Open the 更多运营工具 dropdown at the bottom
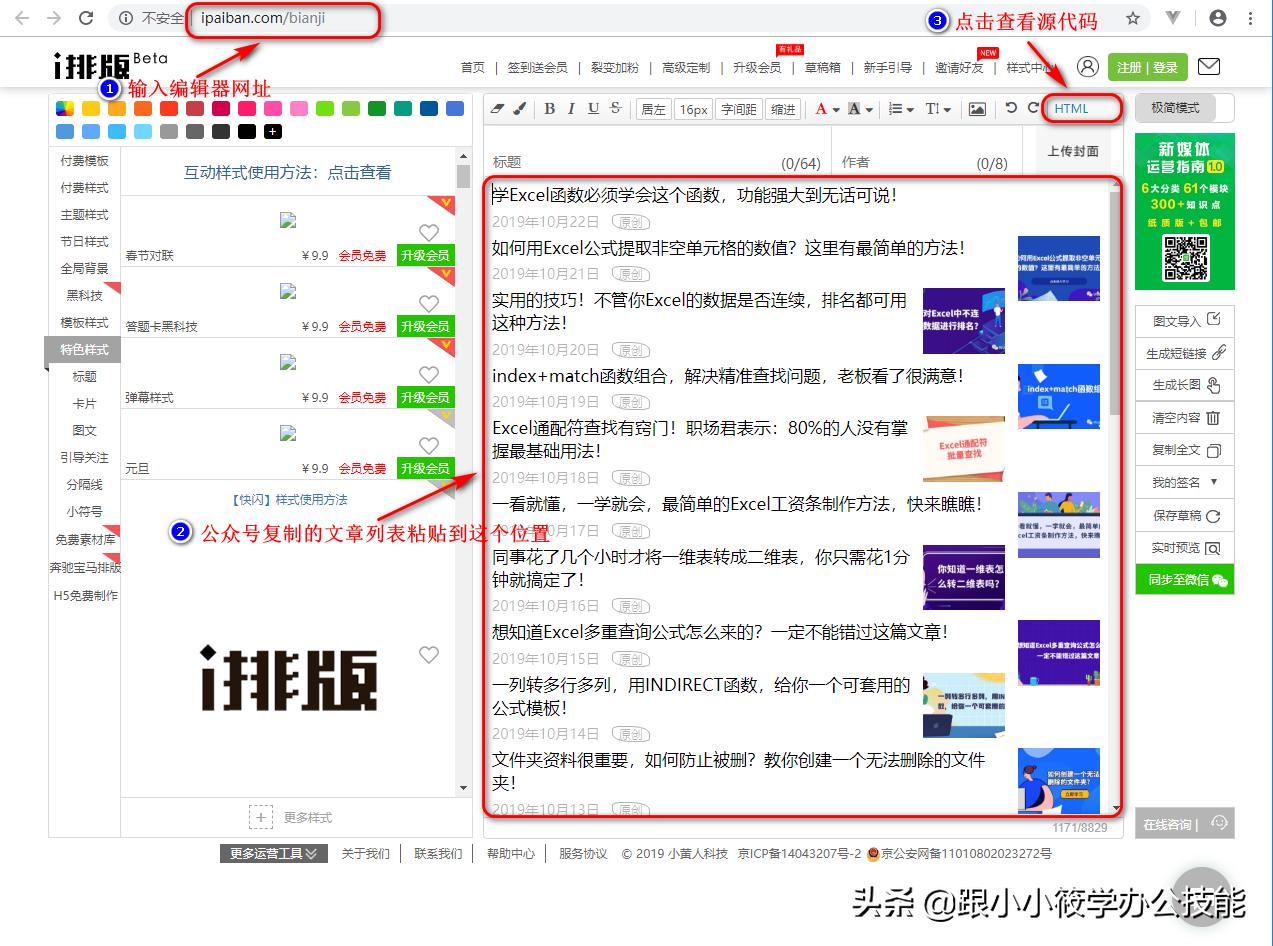Screen dimensions: 1273x946 click(272, 854)
